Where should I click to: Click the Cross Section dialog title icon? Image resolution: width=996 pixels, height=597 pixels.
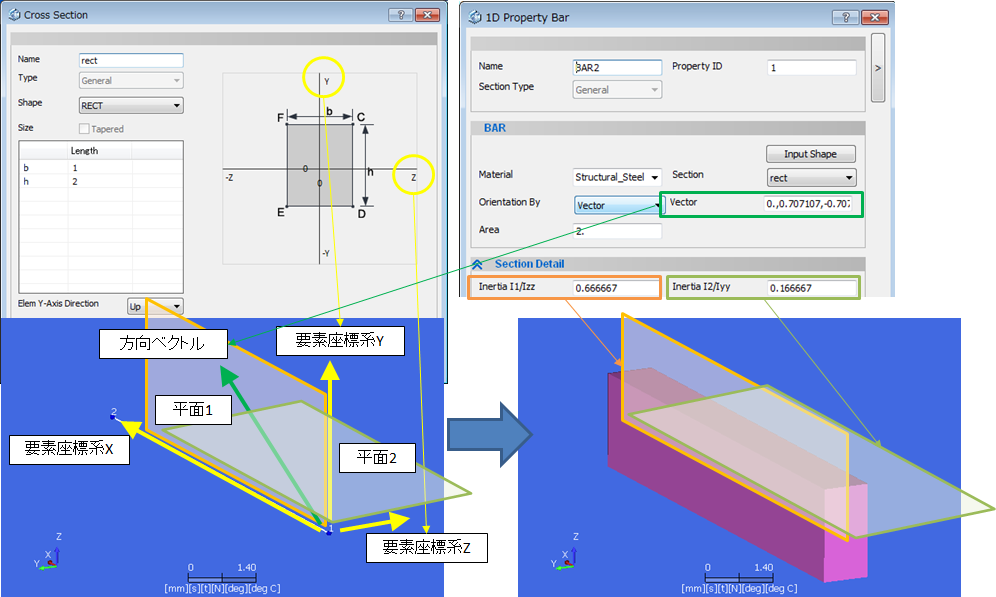[14, 15]
